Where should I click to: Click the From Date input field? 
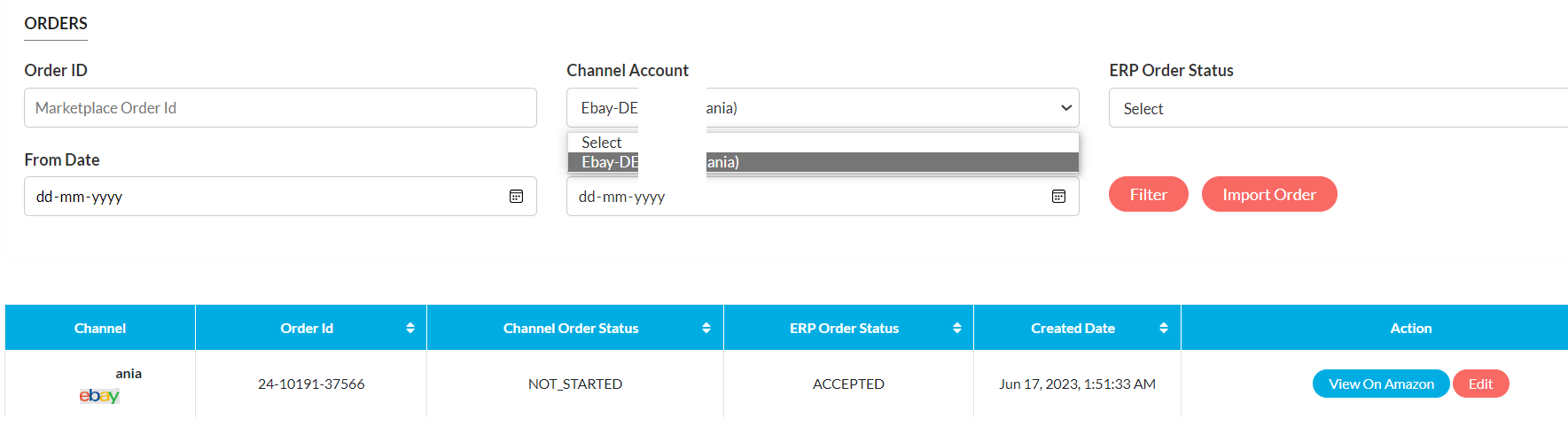pyautogui.click(x=266, y=197)
